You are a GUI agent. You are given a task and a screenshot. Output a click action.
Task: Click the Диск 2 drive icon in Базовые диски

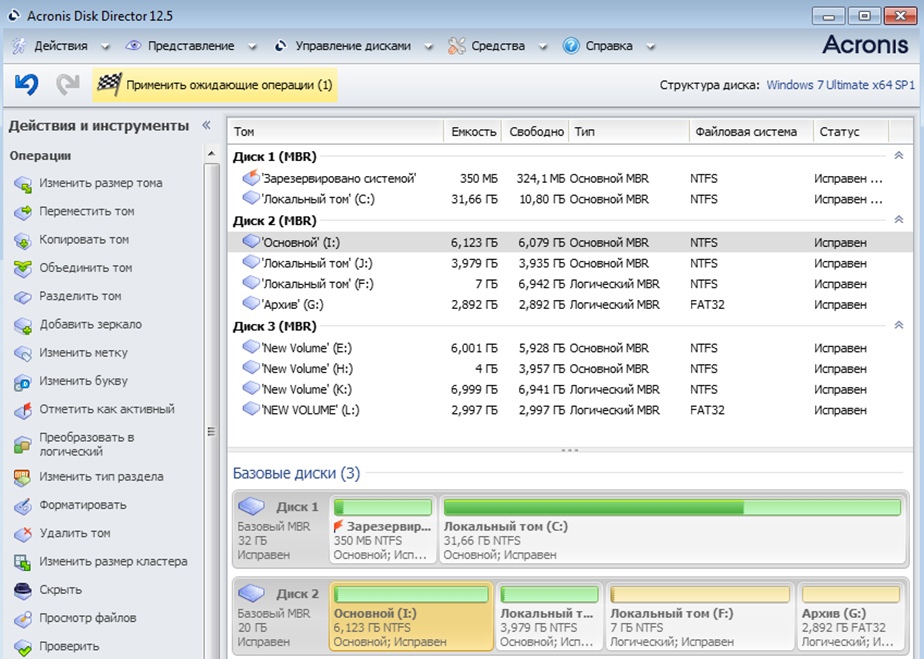click(x=252, y=593)
